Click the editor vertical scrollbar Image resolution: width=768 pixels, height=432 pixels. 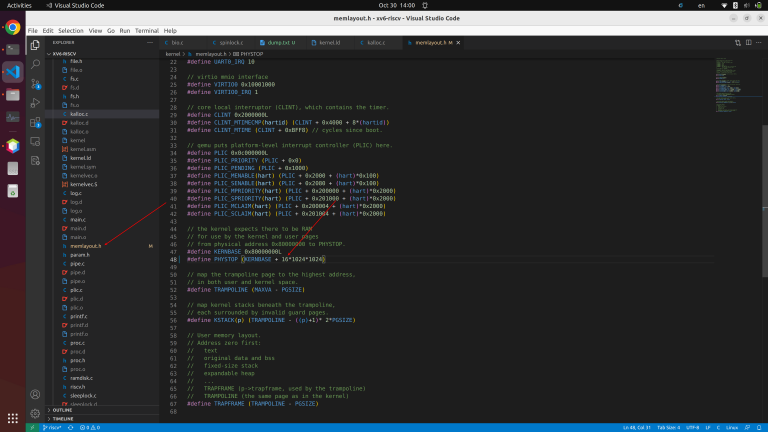[x=765, y=201]
